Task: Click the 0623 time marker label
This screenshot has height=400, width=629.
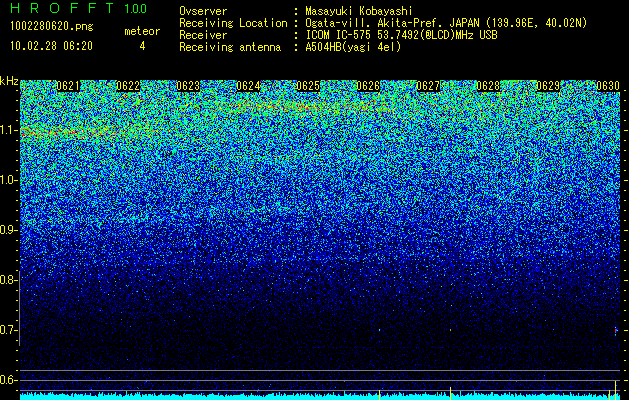Action: pyautogui.click(x=188, y=86)
